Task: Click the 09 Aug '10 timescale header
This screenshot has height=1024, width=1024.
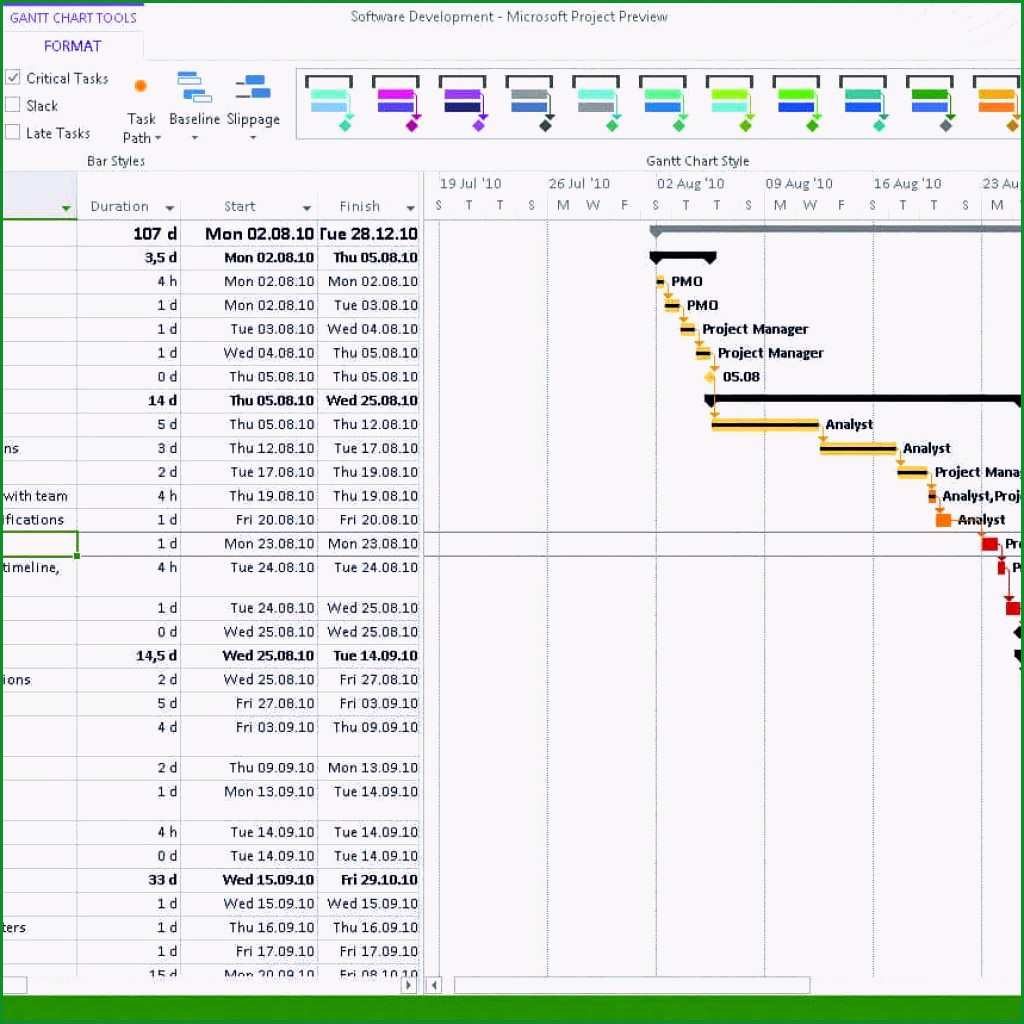Action: coord(799,184)
